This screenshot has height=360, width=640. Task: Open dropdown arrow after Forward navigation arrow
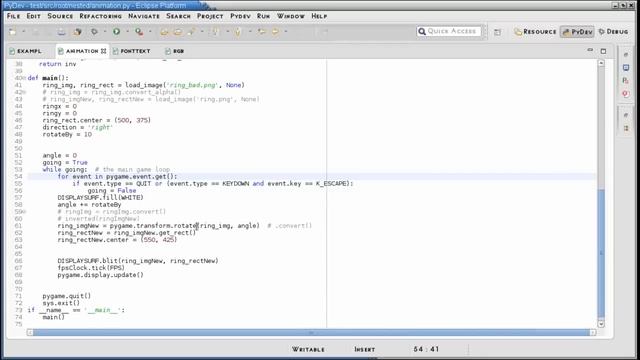286,31
